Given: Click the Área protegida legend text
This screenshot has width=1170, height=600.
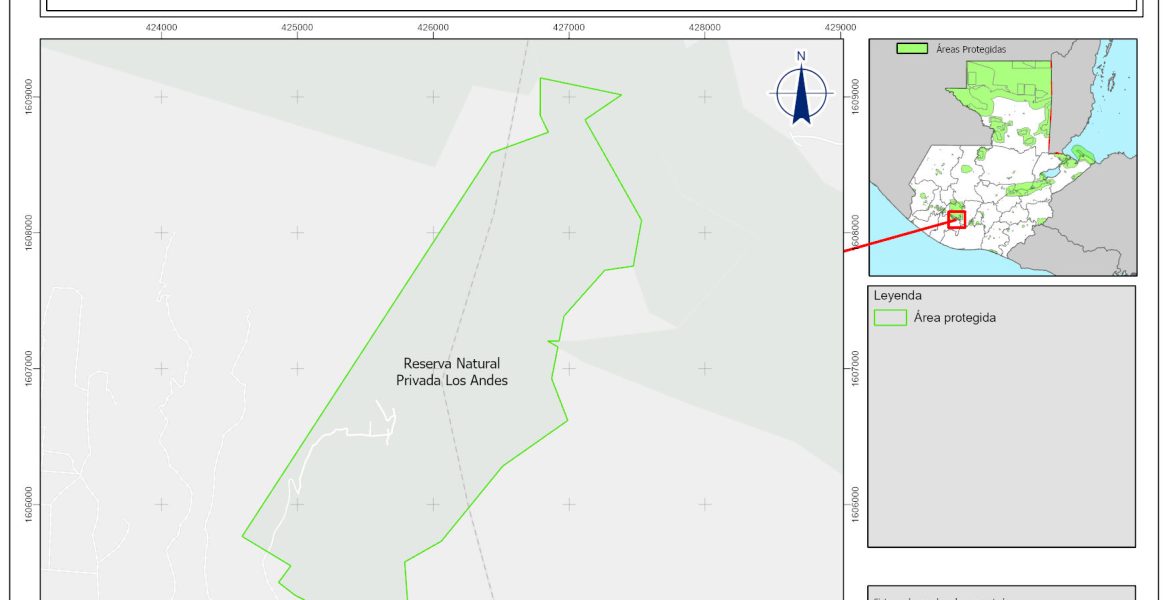Looking at the screenshot, I should click(954, 318).
